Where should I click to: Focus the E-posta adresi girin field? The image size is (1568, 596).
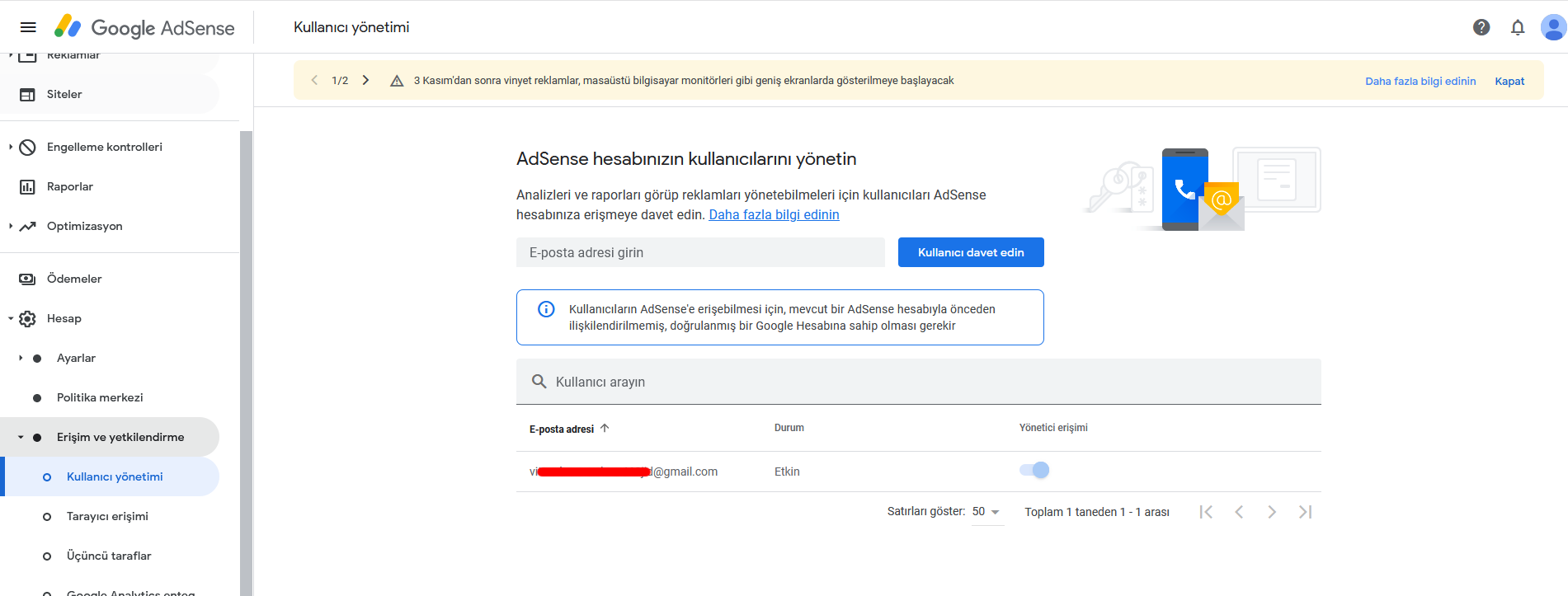tap(700, 252)
